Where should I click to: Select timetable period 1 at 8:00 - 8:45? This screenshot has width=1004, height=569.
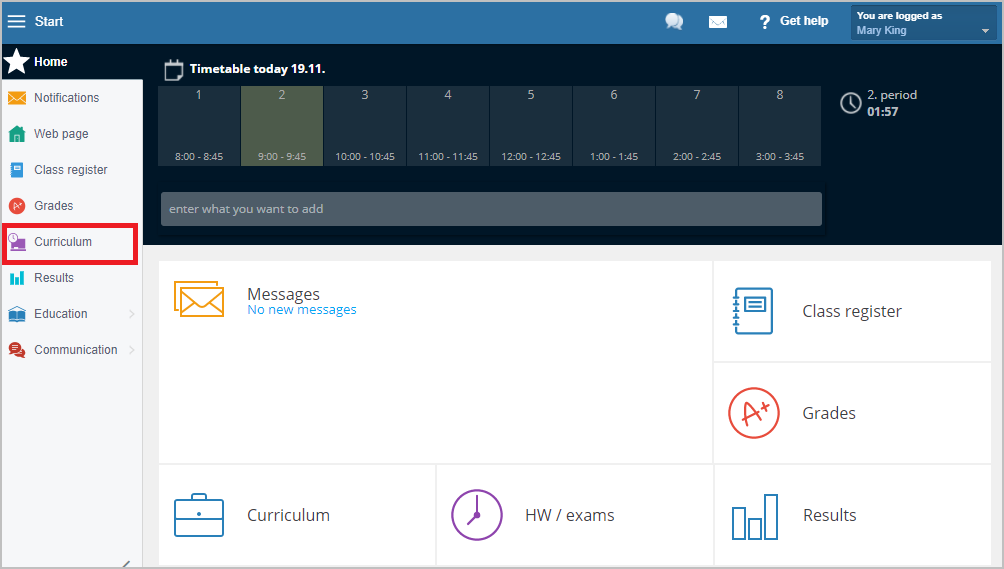[199, 126]
